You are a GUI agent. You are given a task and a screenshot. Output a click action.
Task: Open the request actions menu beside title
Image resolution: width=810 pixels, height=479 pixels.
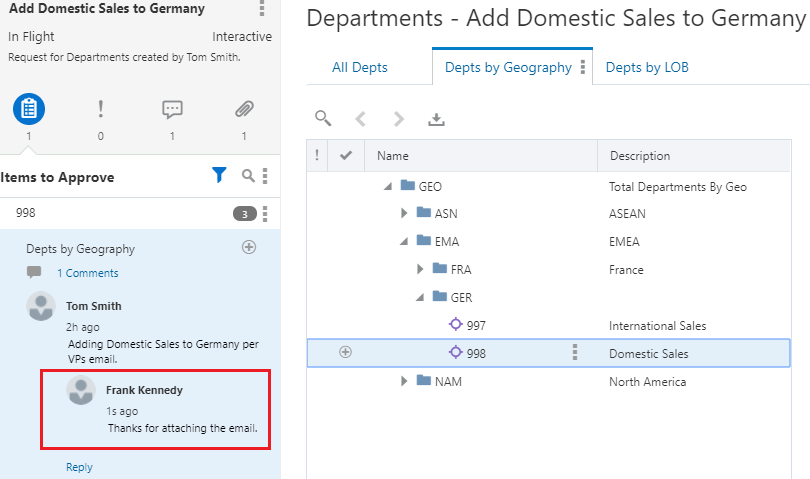tap(262, 9)
